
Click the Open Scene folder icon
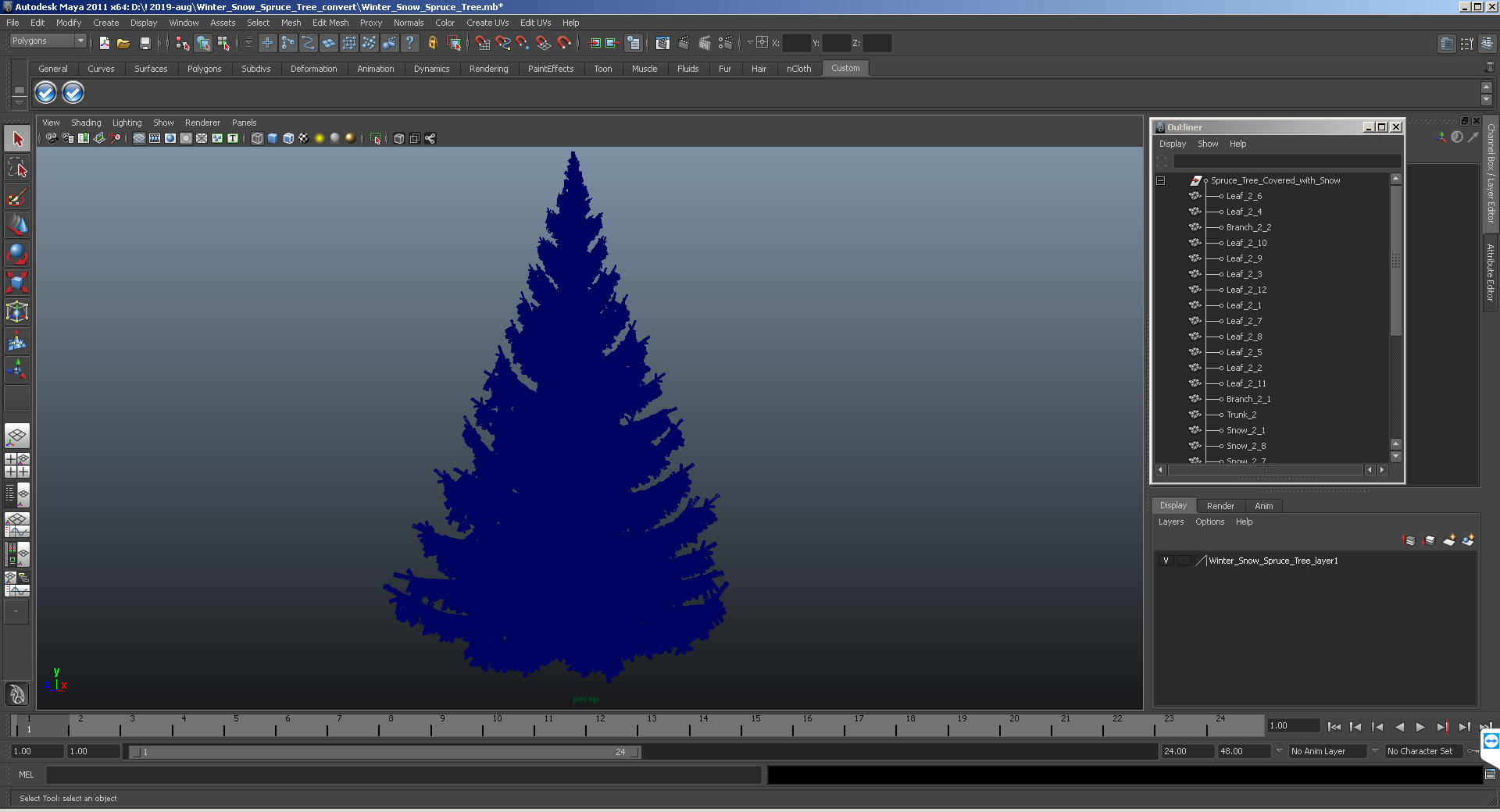click(x=123, y=43)
